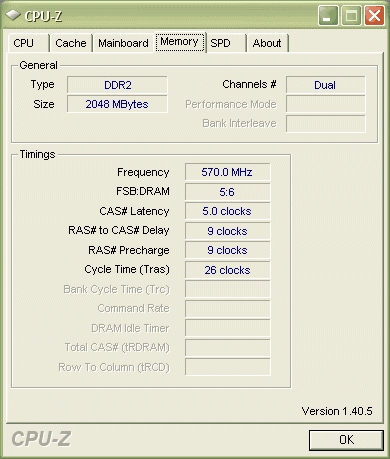Viewport: 390px width, 459px height.
Task: Click the RAS# Precharge label
Action: (x=129, y=250)
